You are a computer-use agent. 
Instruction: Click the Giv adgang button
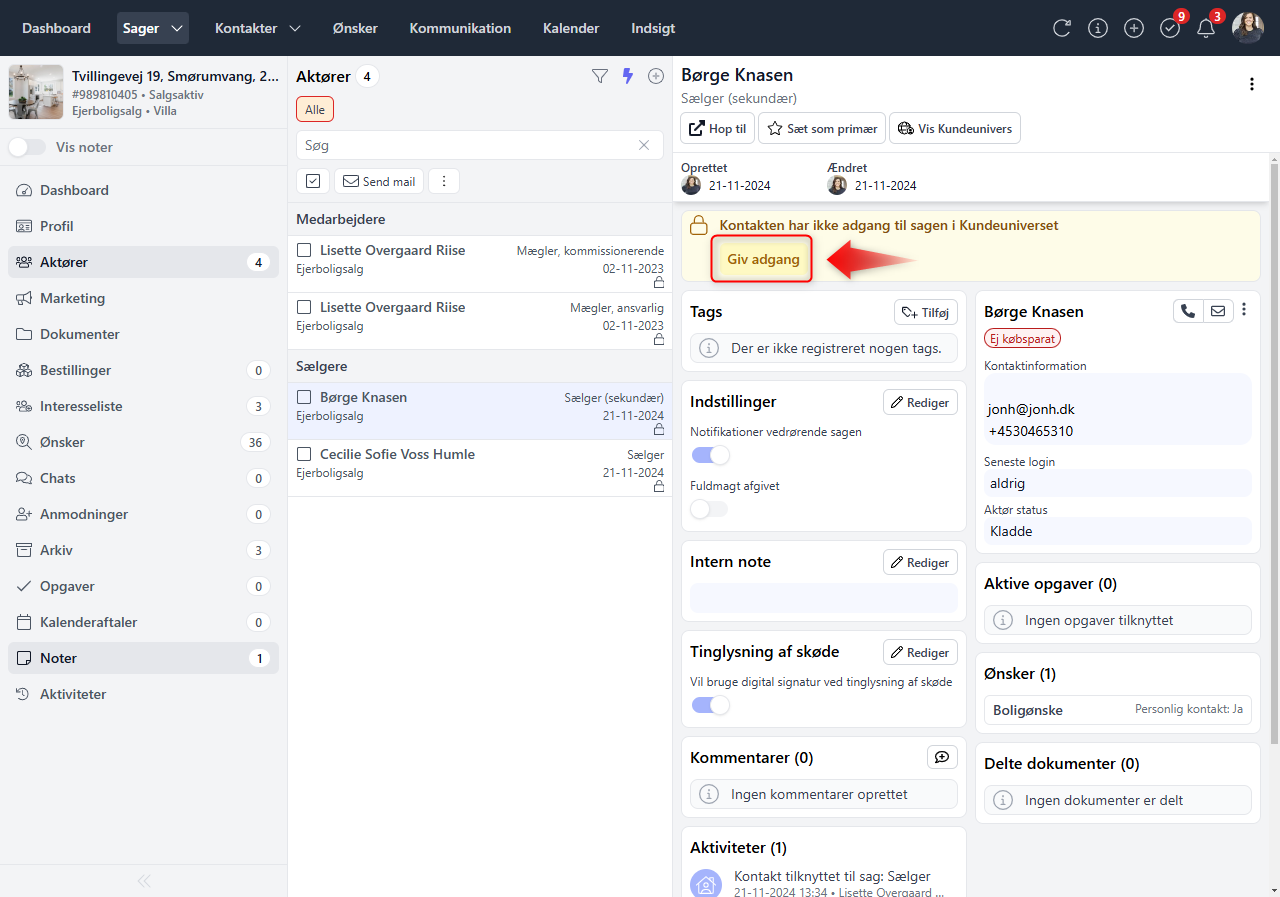click(x=763, y=259)
